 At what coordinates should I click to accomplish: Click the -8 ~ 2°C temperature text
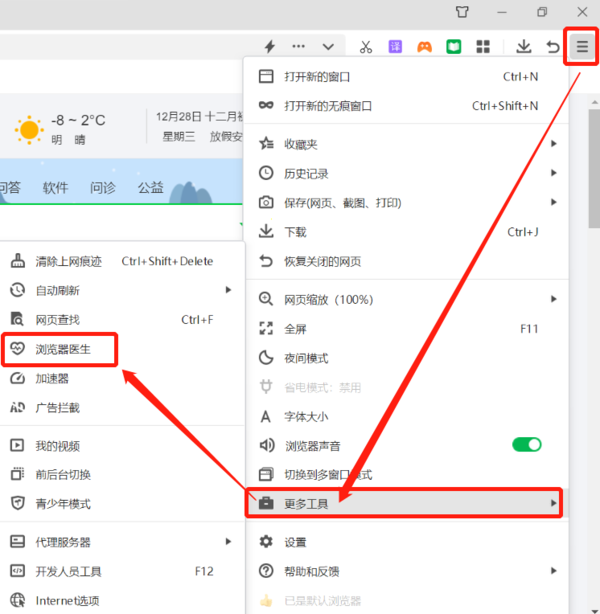coord(78,120)
